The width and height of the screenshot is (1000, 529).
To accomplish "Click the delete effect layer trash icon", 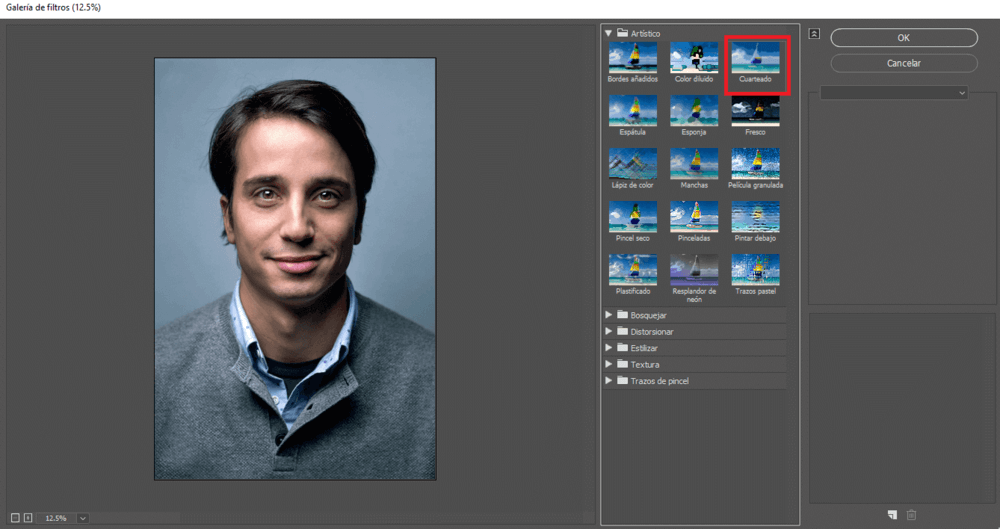I will tap(911, 515).
